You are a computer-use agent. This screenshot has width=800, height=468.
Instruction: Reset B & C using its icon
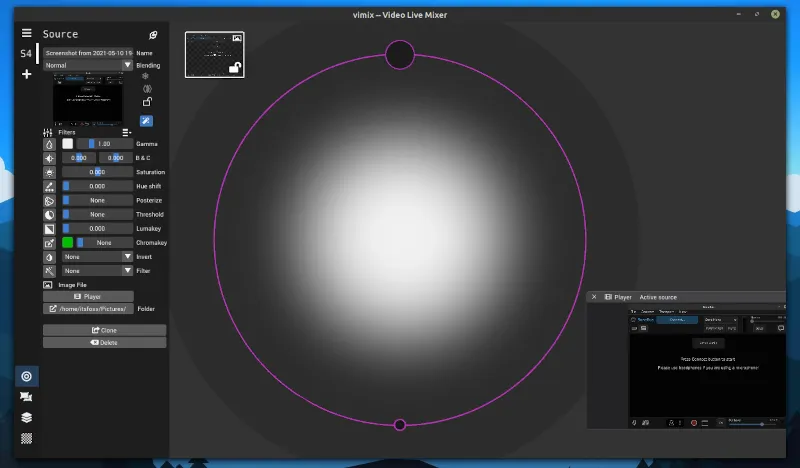(49, 158)
